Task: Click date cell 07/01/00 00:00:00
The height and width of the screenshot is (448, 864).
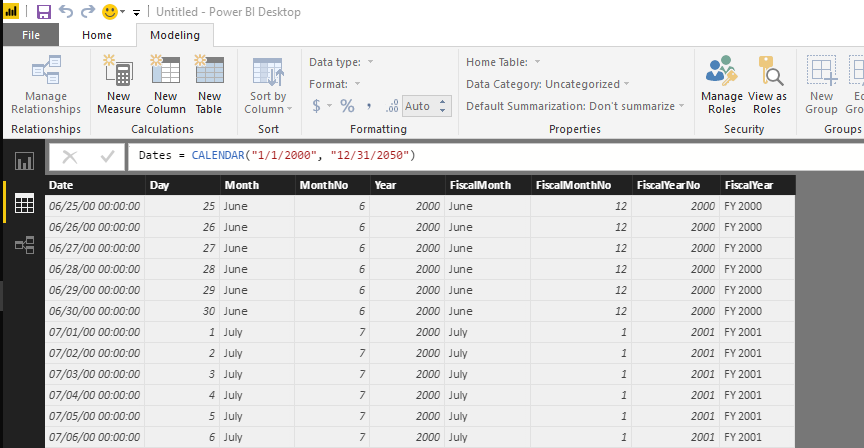Action: tap(95, 332)
